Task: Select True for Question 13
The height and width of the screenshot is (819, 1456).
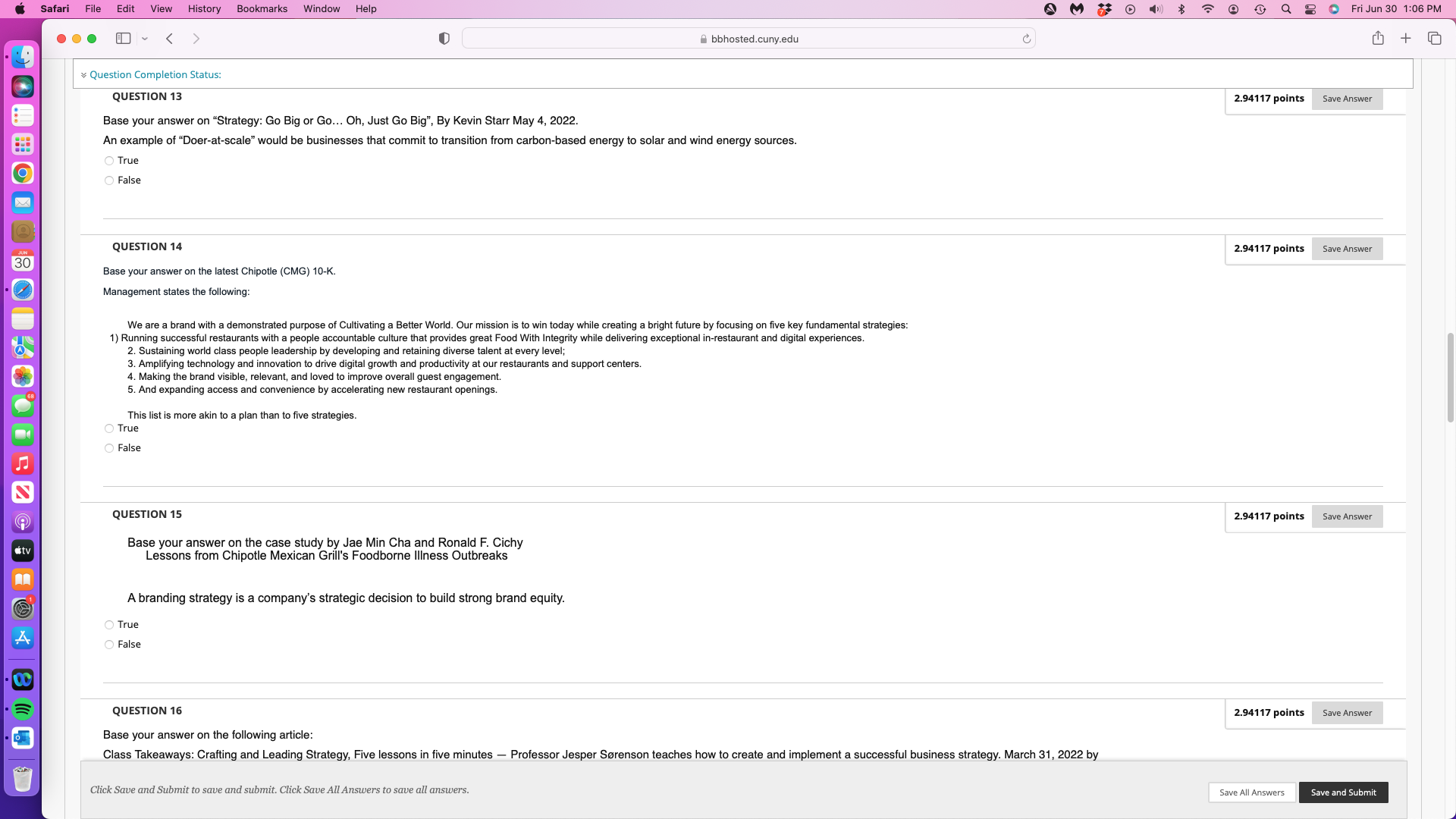Action: [x=109, y=161]
